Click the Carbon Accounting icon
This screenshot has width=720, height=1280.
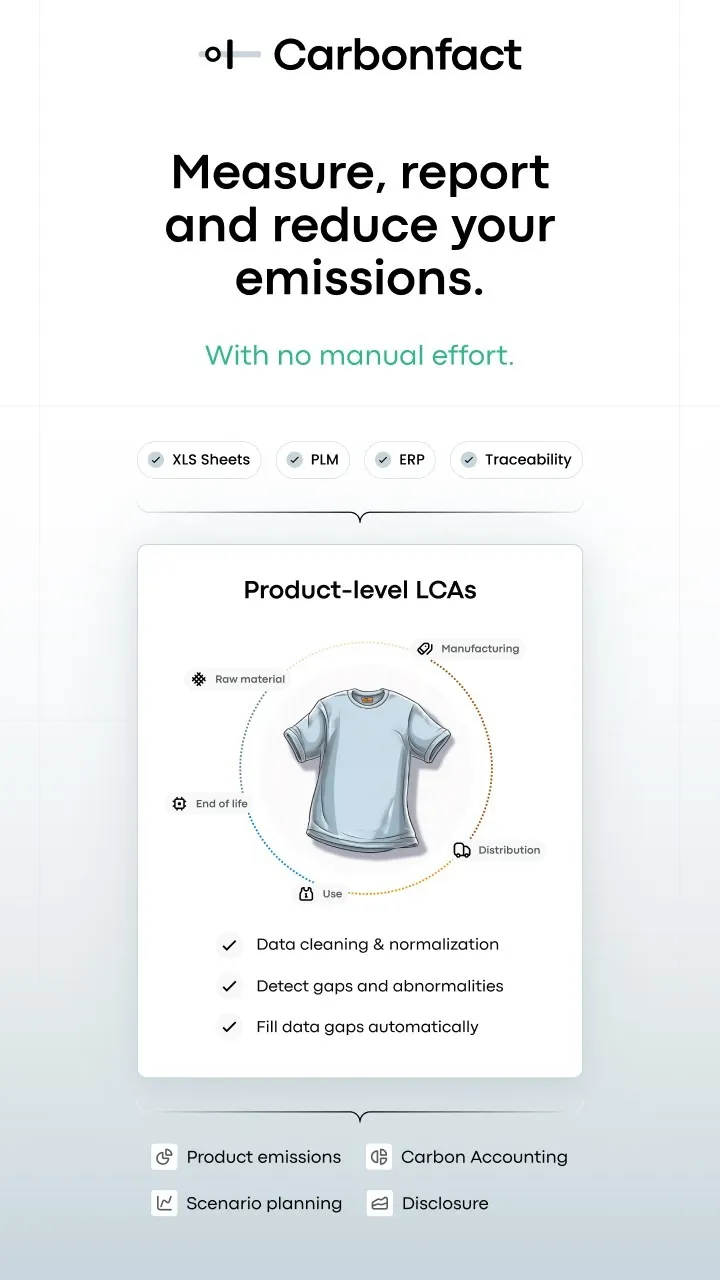(x=379, y=1157)
